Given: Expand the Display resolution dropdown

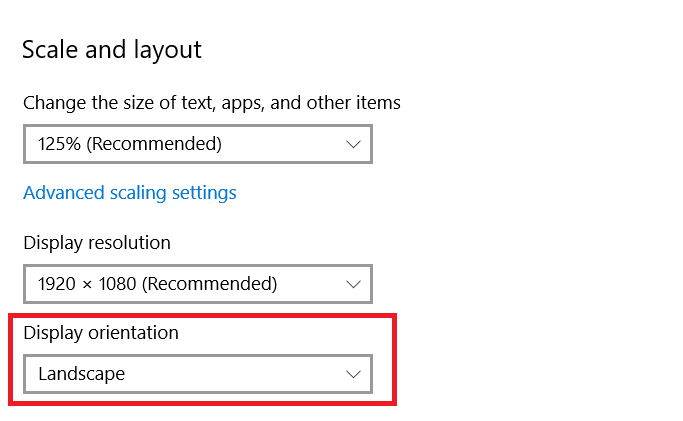Looking at the screenshot, I should coord(197,284).
